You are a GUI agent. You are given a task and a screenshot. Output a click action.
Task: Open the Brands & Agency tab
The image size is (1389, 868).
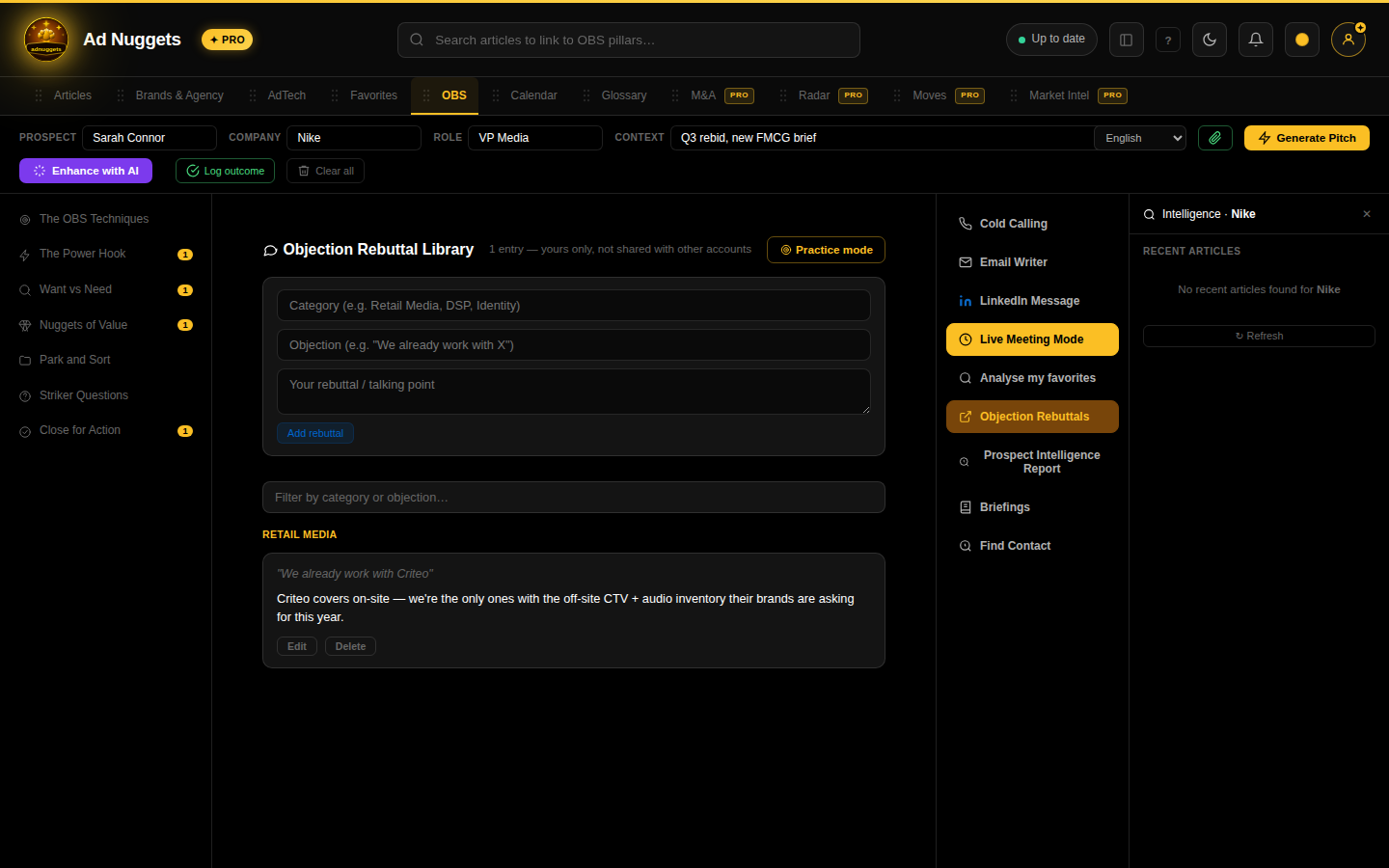(x=170, y=95)
